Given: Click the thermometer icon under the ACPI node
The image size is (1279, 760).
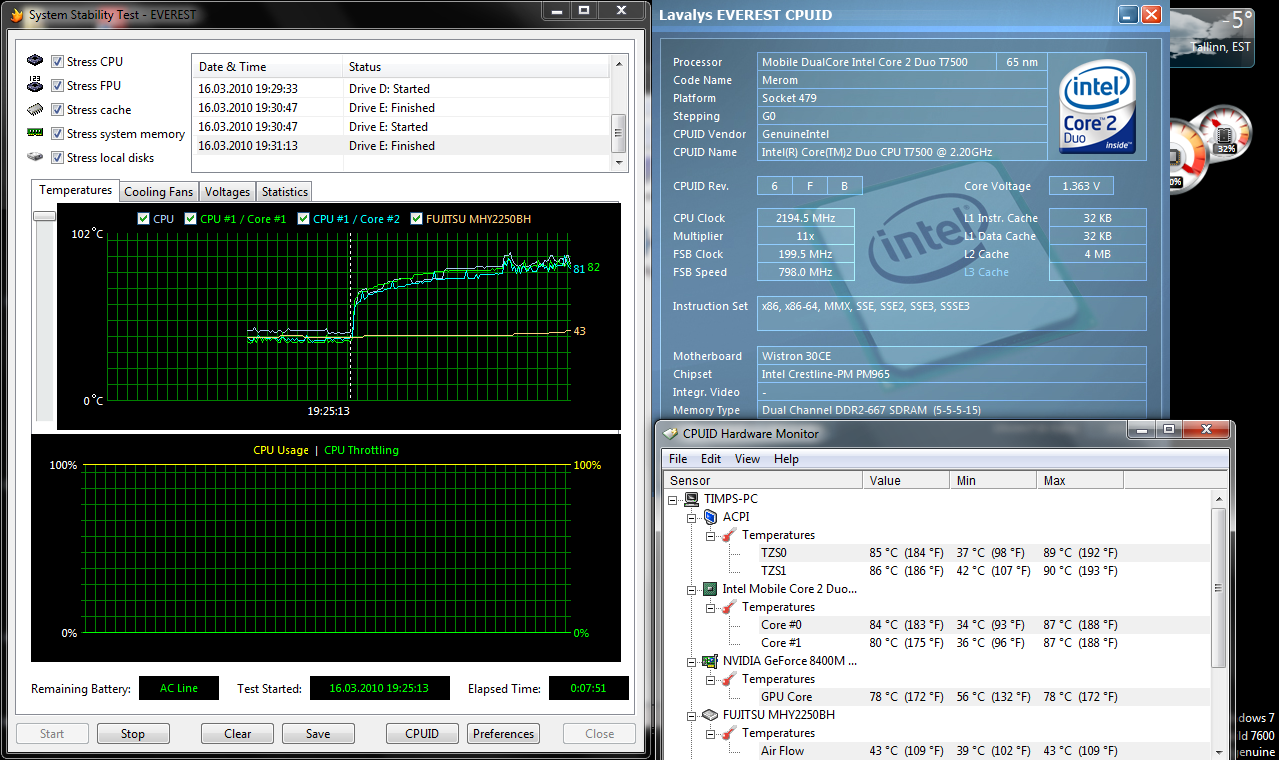Looking at the screenshot, I should click(x=729, y=535).
